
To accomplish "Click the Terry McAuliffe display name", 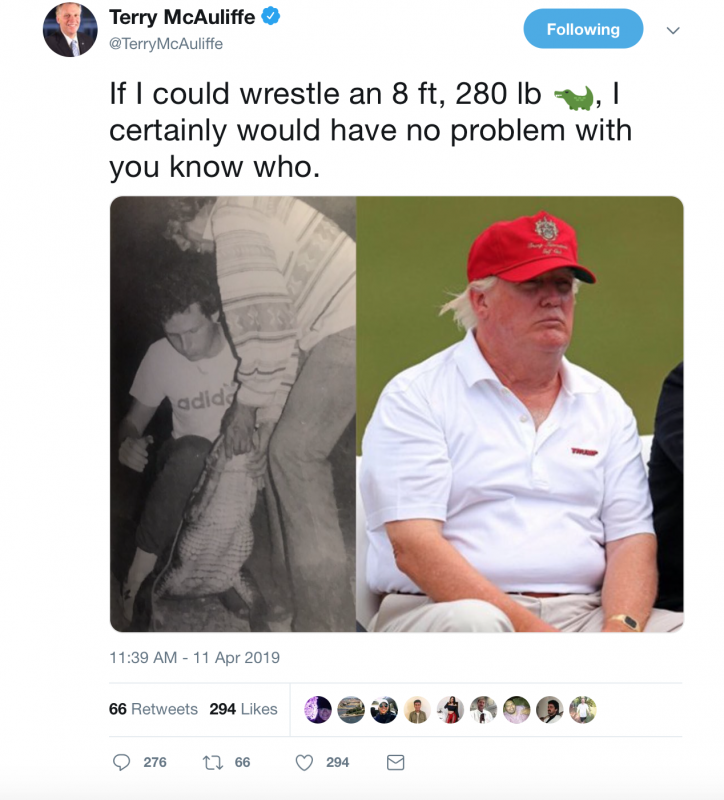I will point(182,17).
